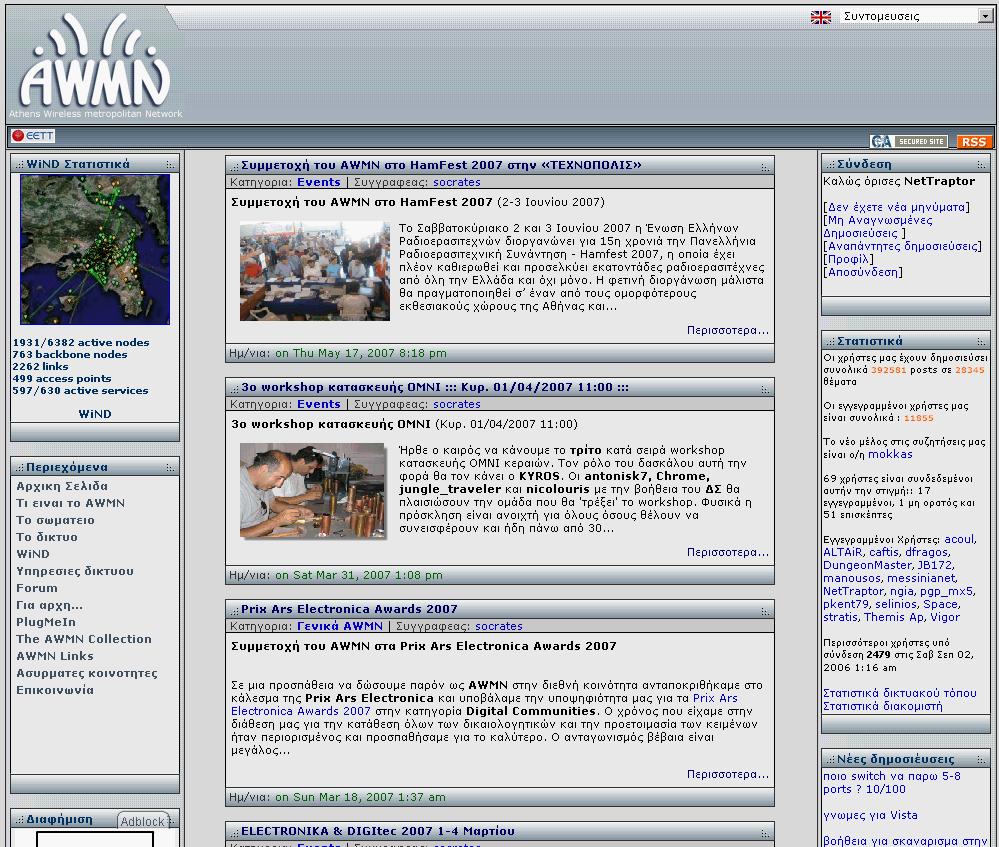Collapse the ELECTRONIKA & DIGItec article
The image size is (999, 847).
point(765,832)
